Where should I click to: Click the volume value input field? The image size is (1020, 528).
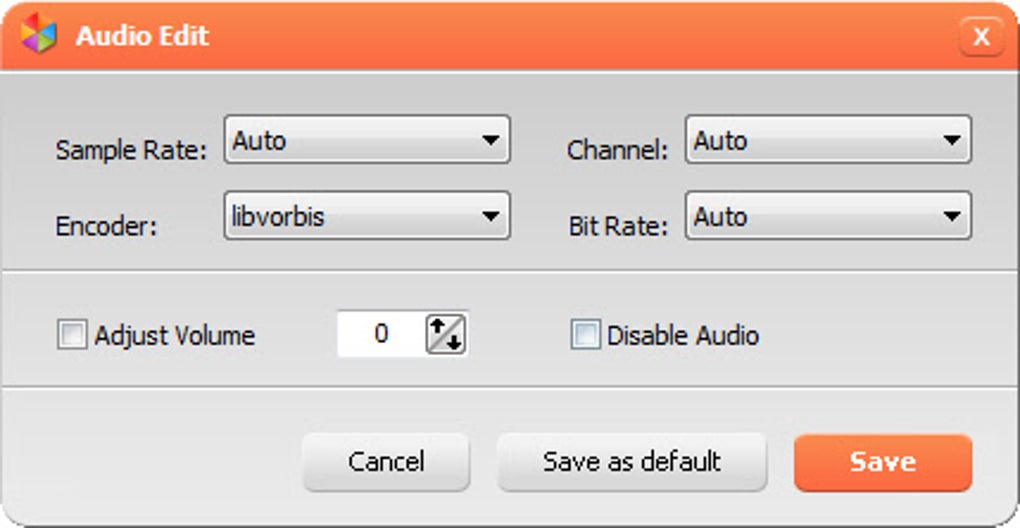[381, 334]
